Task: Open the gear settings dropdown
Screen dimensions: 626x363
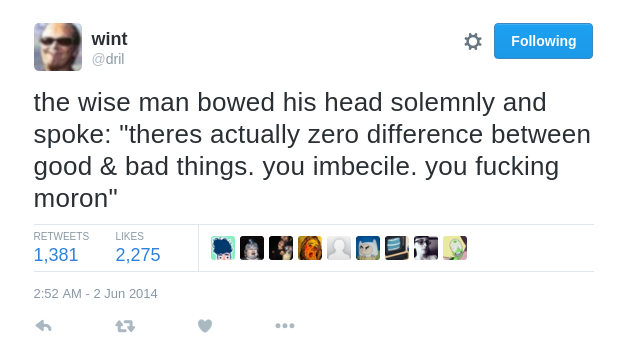Action: pos(473,41)
